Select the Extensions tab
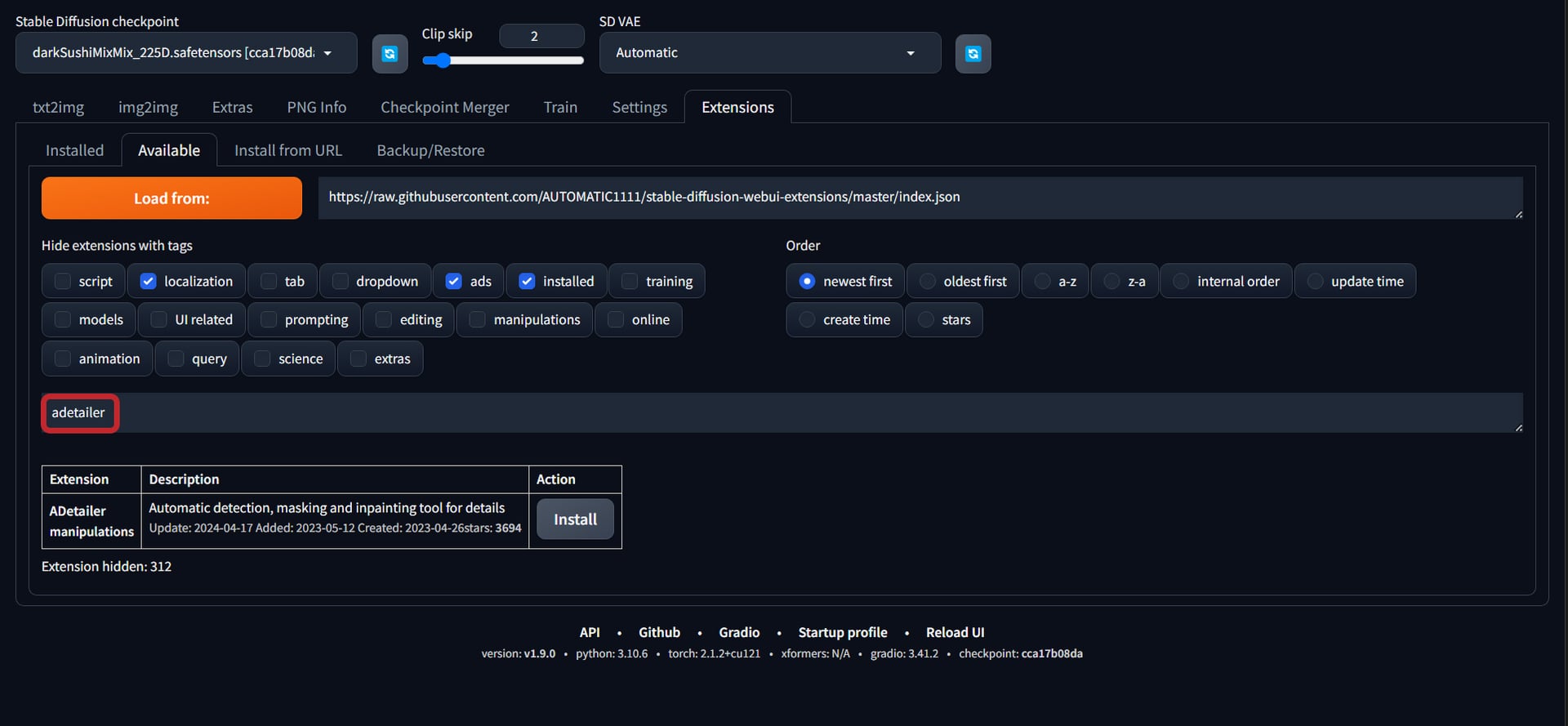 (737, 107)
